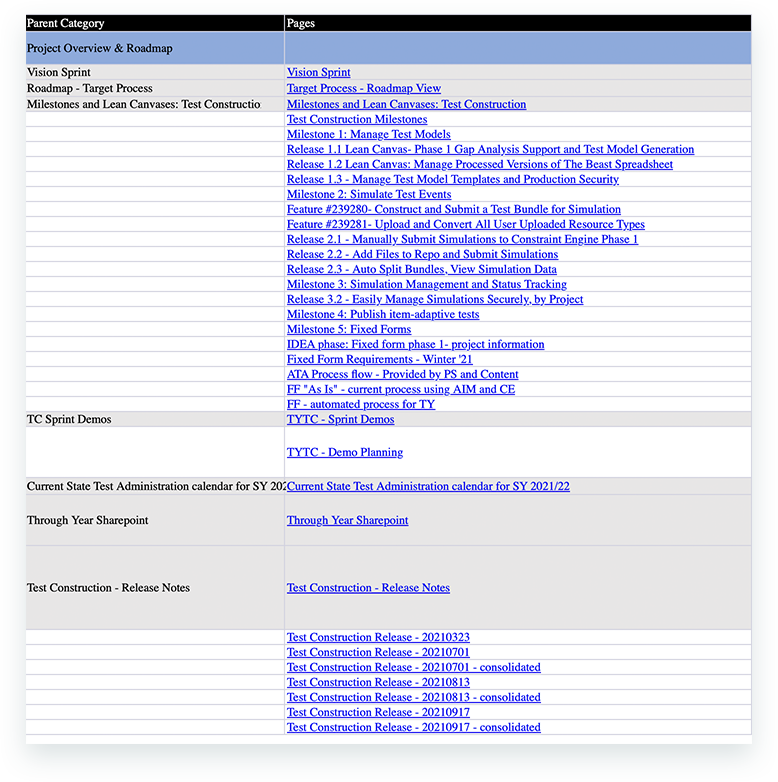Open the Through Year Sharepoint link
This screenshot has height=782, width=778.
347,520
